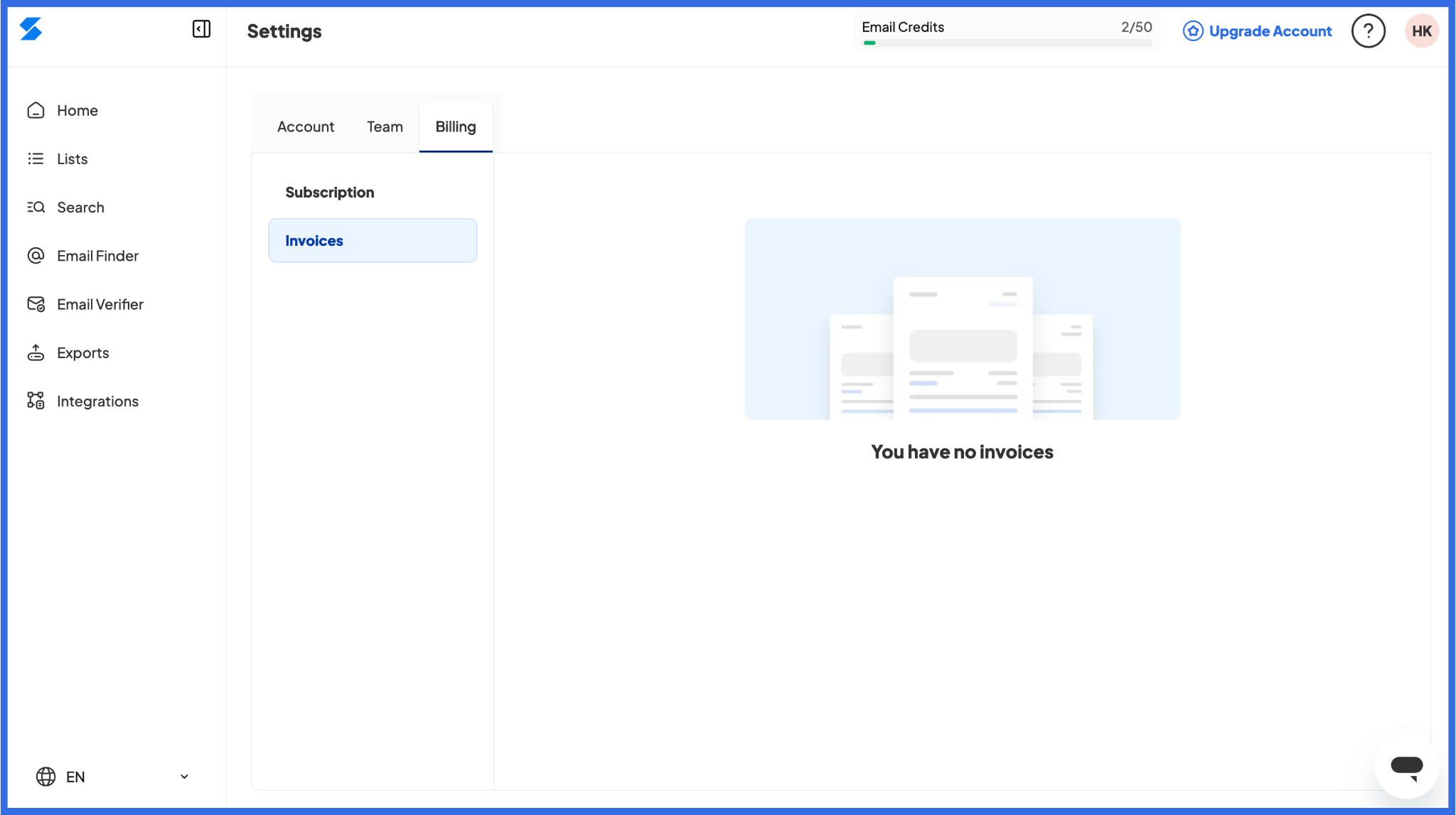Switch to the Account tab

pyautogui.click(x=306, y=126)
